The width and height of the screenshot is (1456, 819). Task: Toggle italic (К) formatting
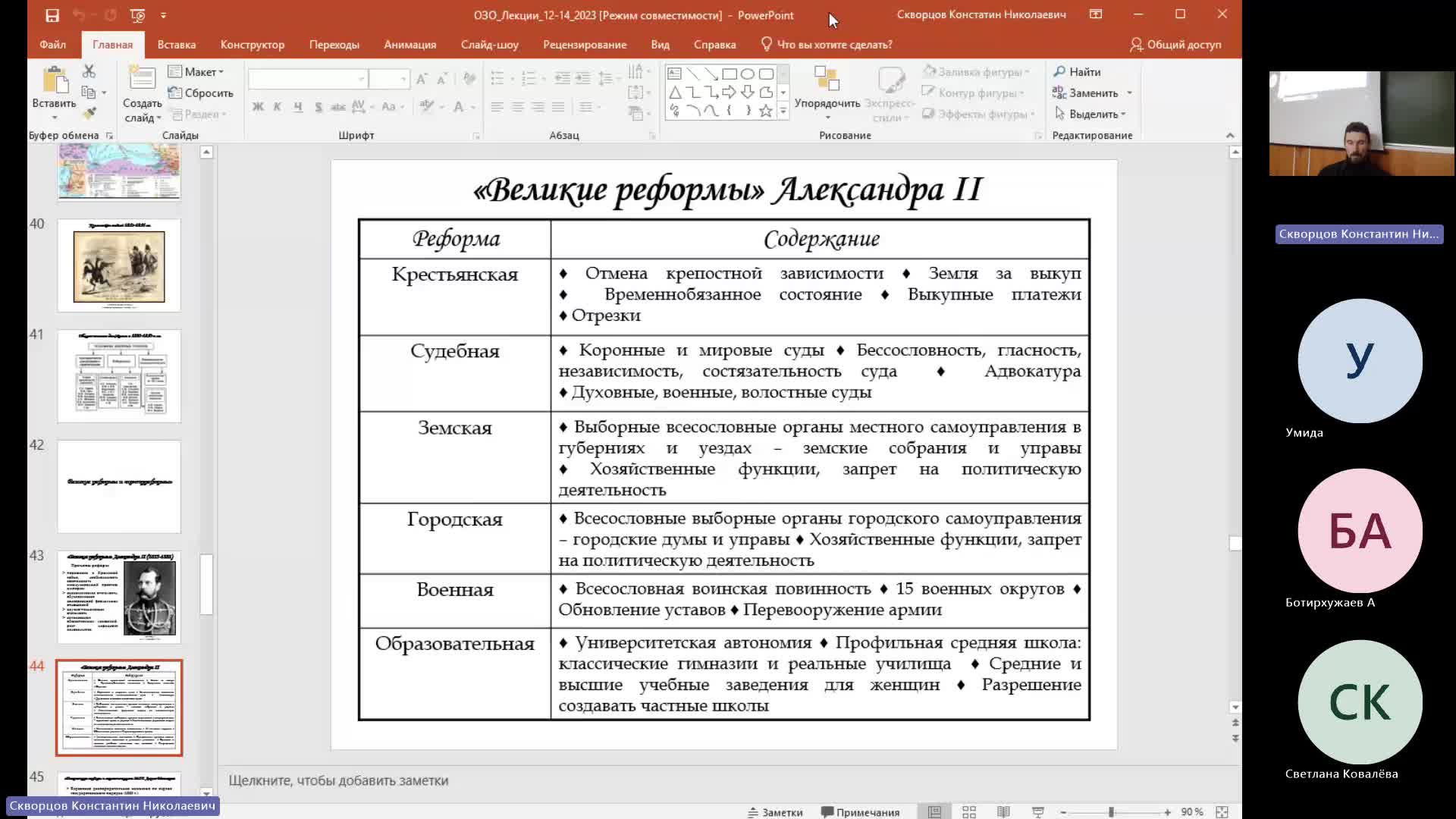click(x=278, y=107)
